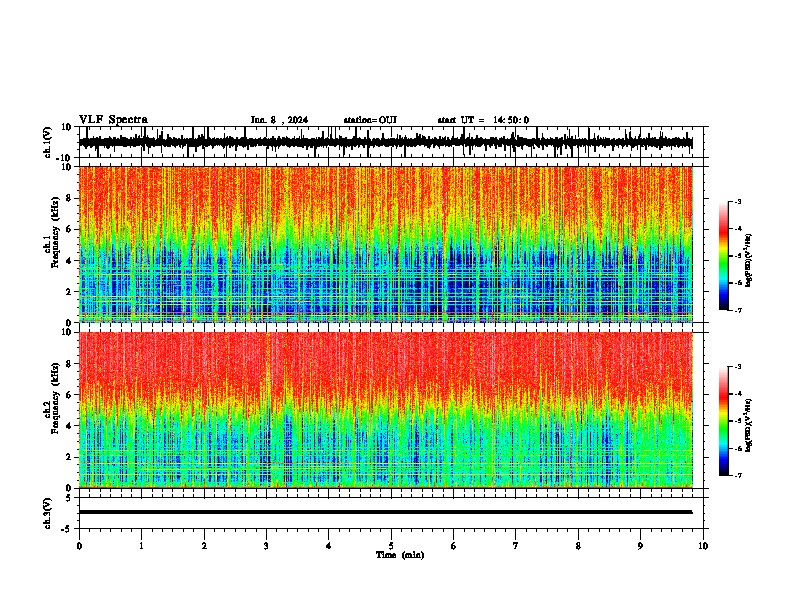This screenshot has width=792, height=612.
Task: Click time axis tick label "3"
Action: click(267, 546)
